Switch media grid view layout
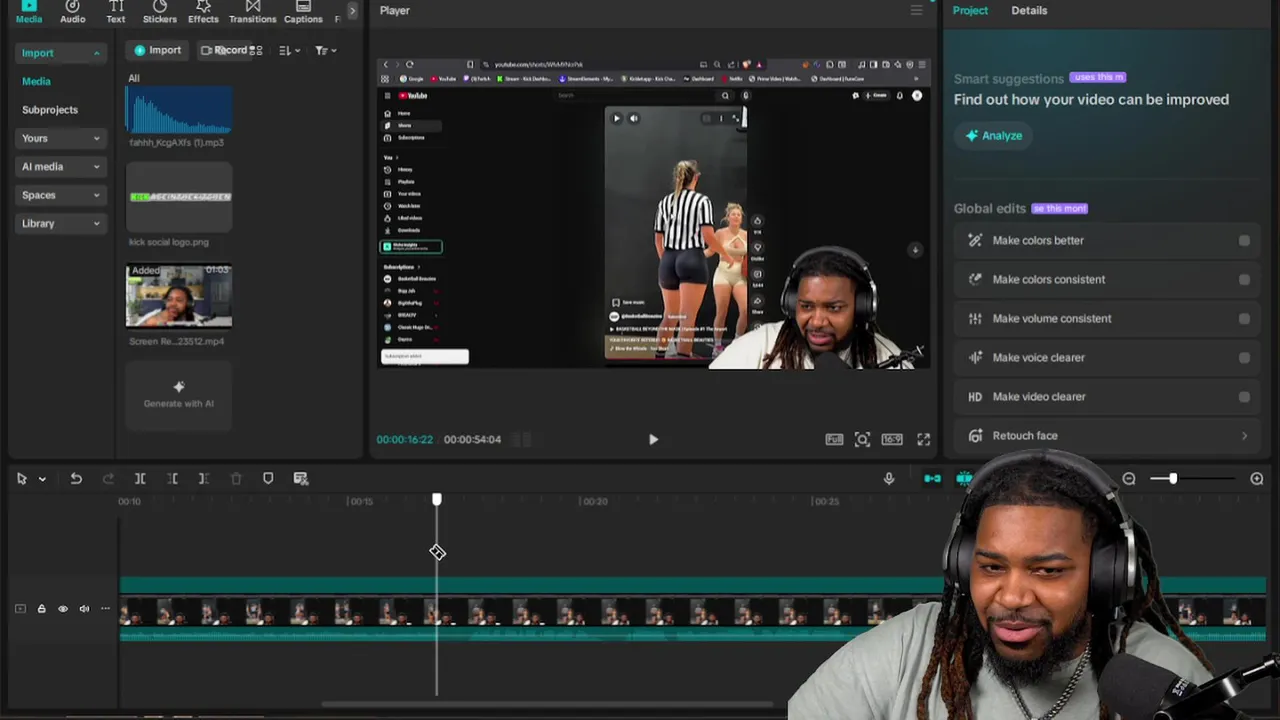This screenshot has width=1280, height=720. tap(256, 50)
